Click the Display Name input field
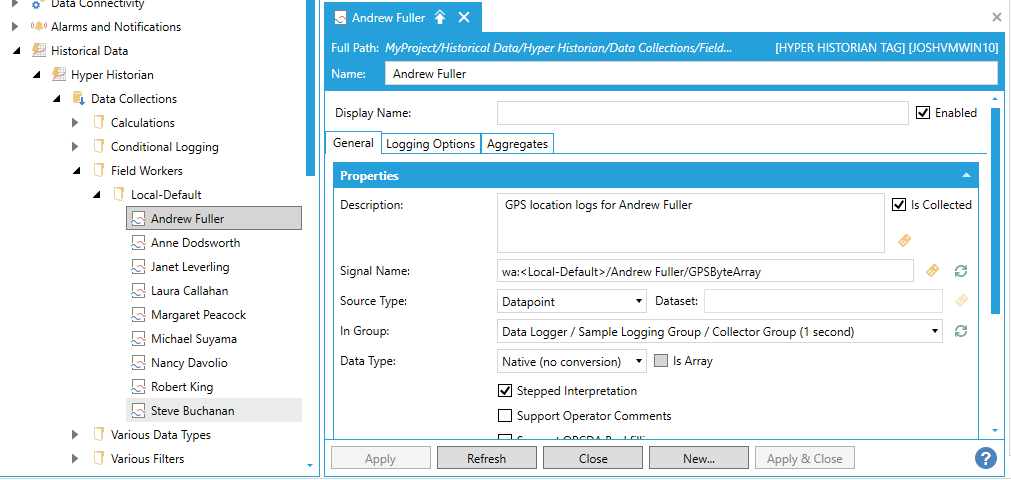The image size is (1011, 480). pyautogui.click(x=702, y=113)
